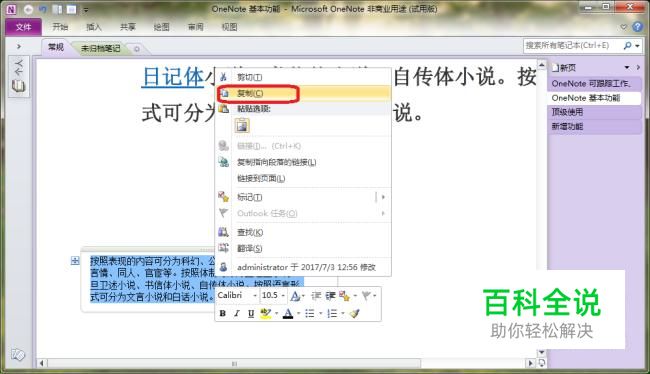Apply bullet list from the mini toolbar
650x374 pixels.
310,313
